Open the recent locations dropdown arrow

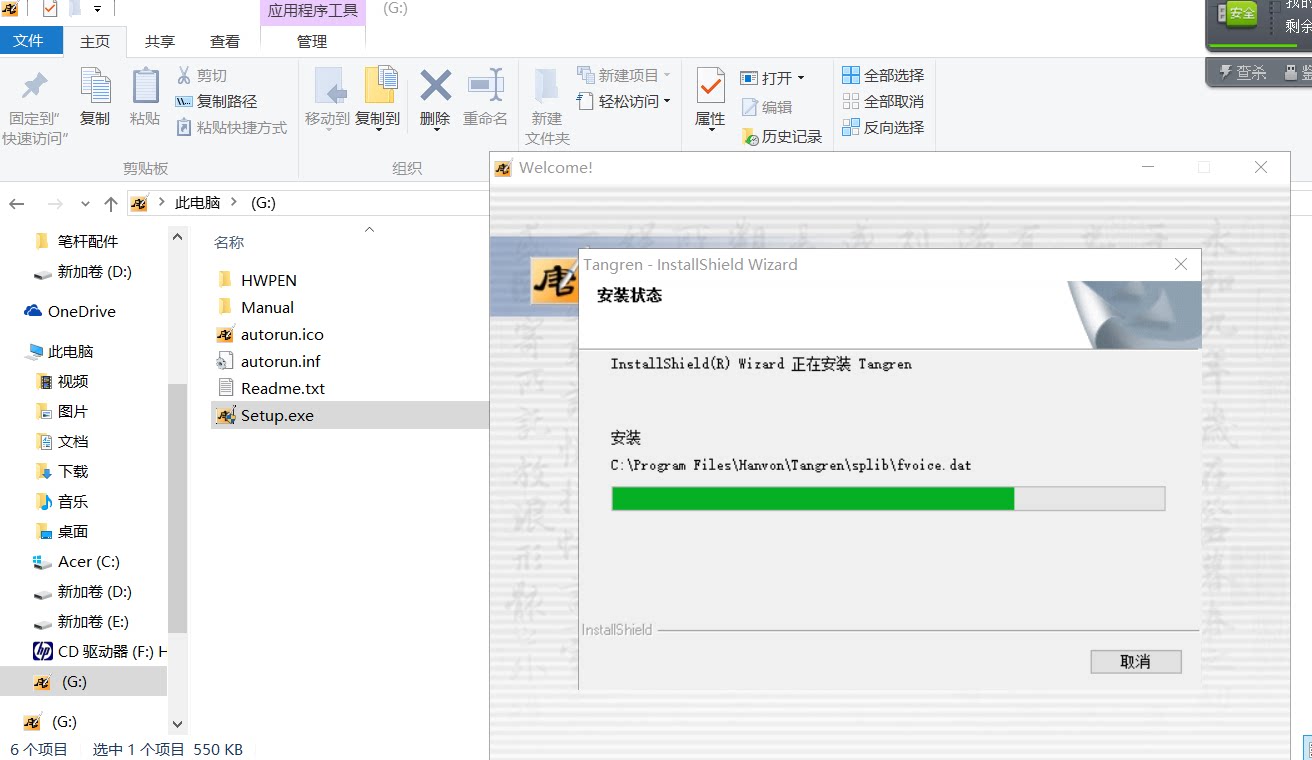pos(85,203)
